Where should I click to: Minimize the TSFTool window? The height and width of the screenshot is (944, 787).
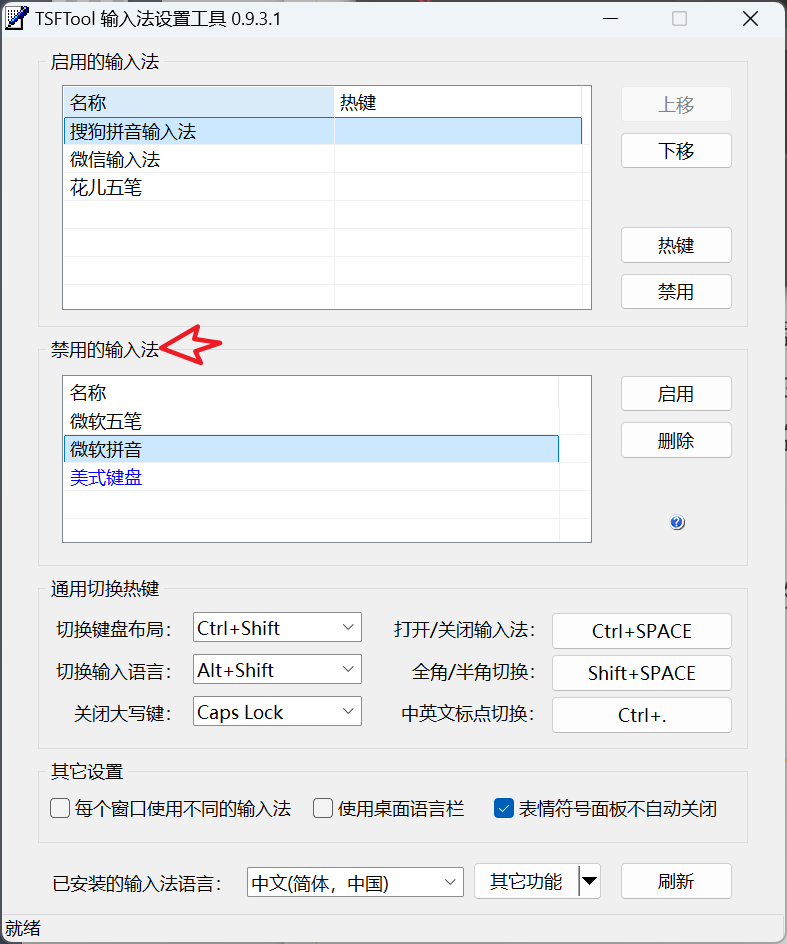pos(611,19)
